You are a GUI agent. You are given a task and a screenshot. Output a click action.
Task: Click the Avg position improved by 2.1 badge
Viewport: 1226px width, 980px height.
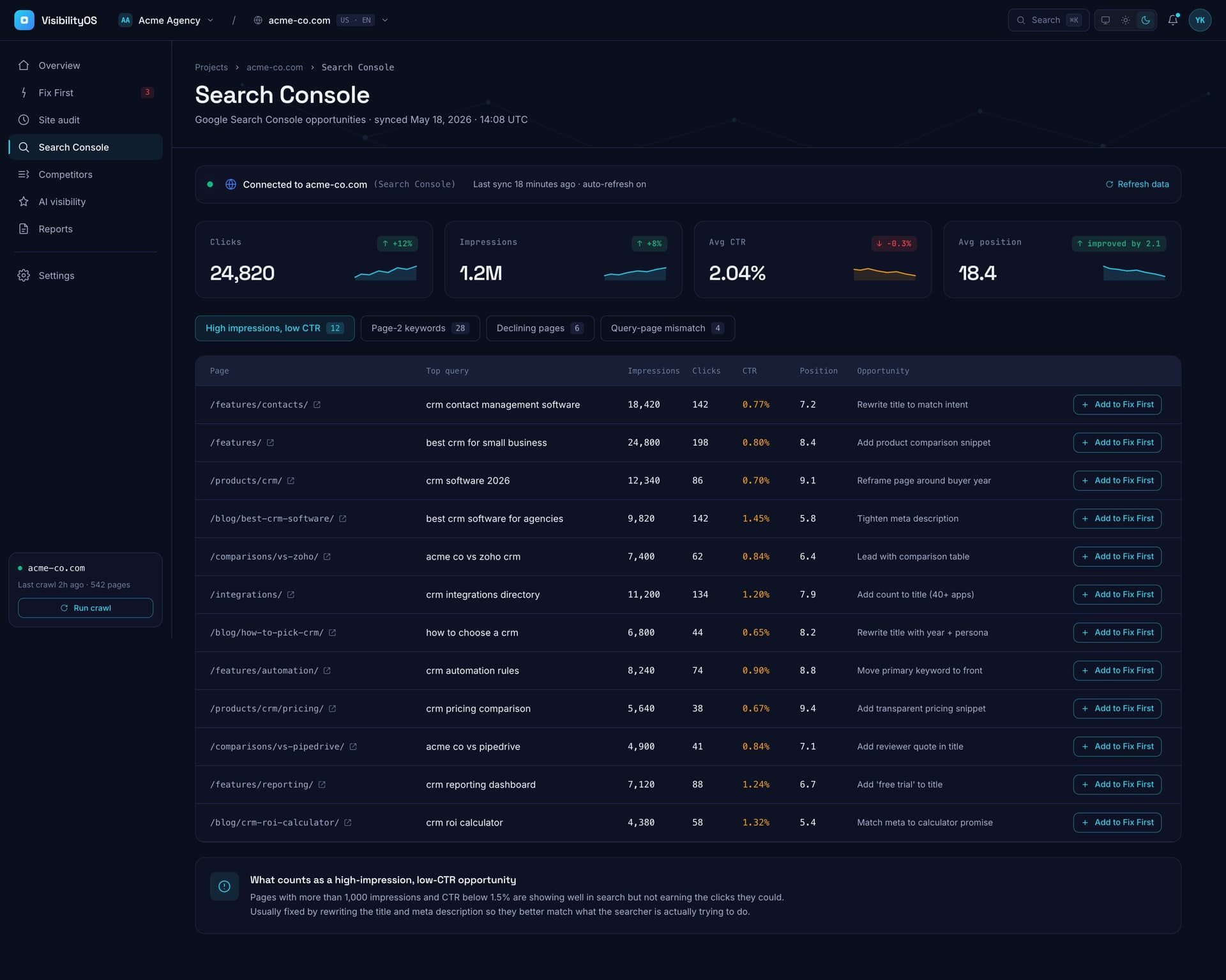tap(1119, 243)
